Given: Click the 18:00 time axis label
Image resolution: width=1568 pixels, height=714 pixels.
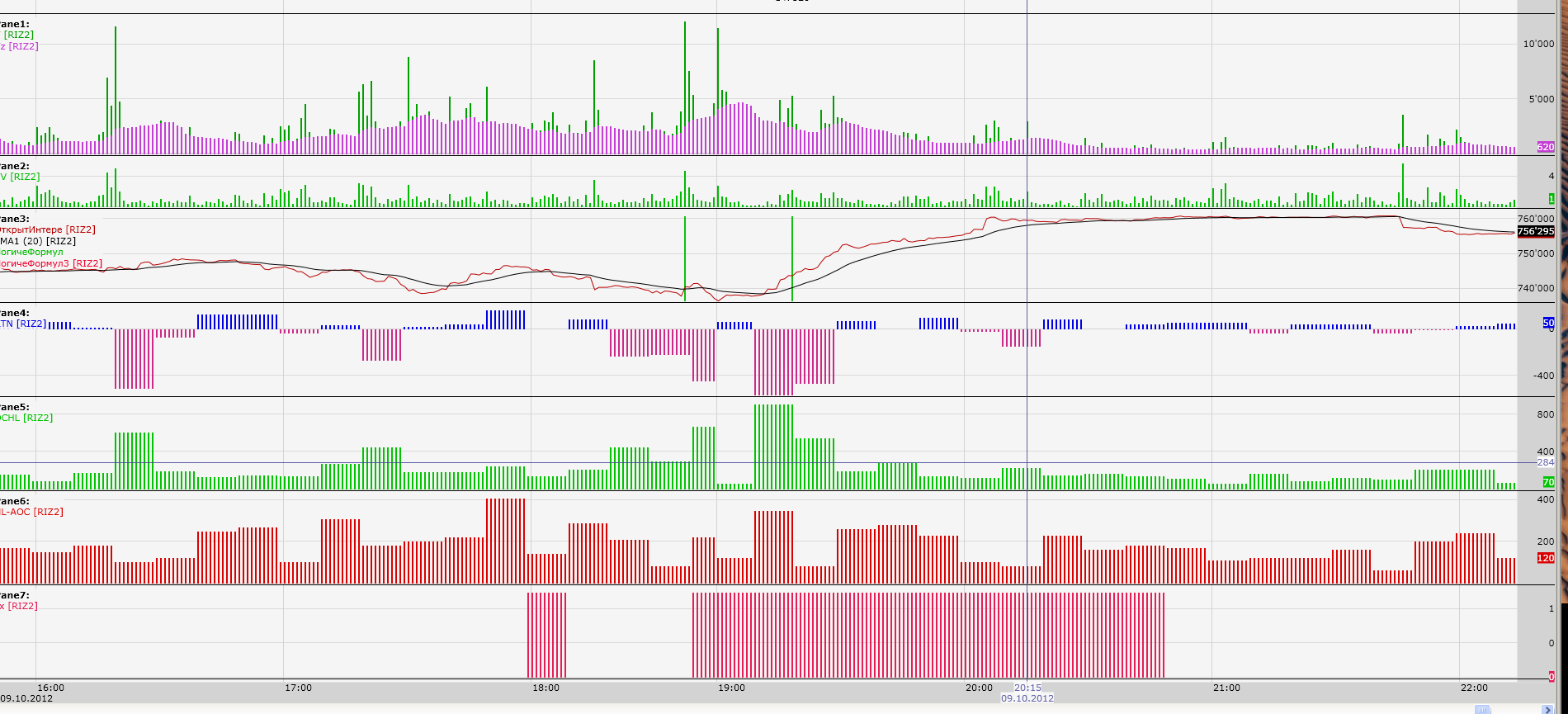Looking at the screenshot, I should click(x=545, y=688).
